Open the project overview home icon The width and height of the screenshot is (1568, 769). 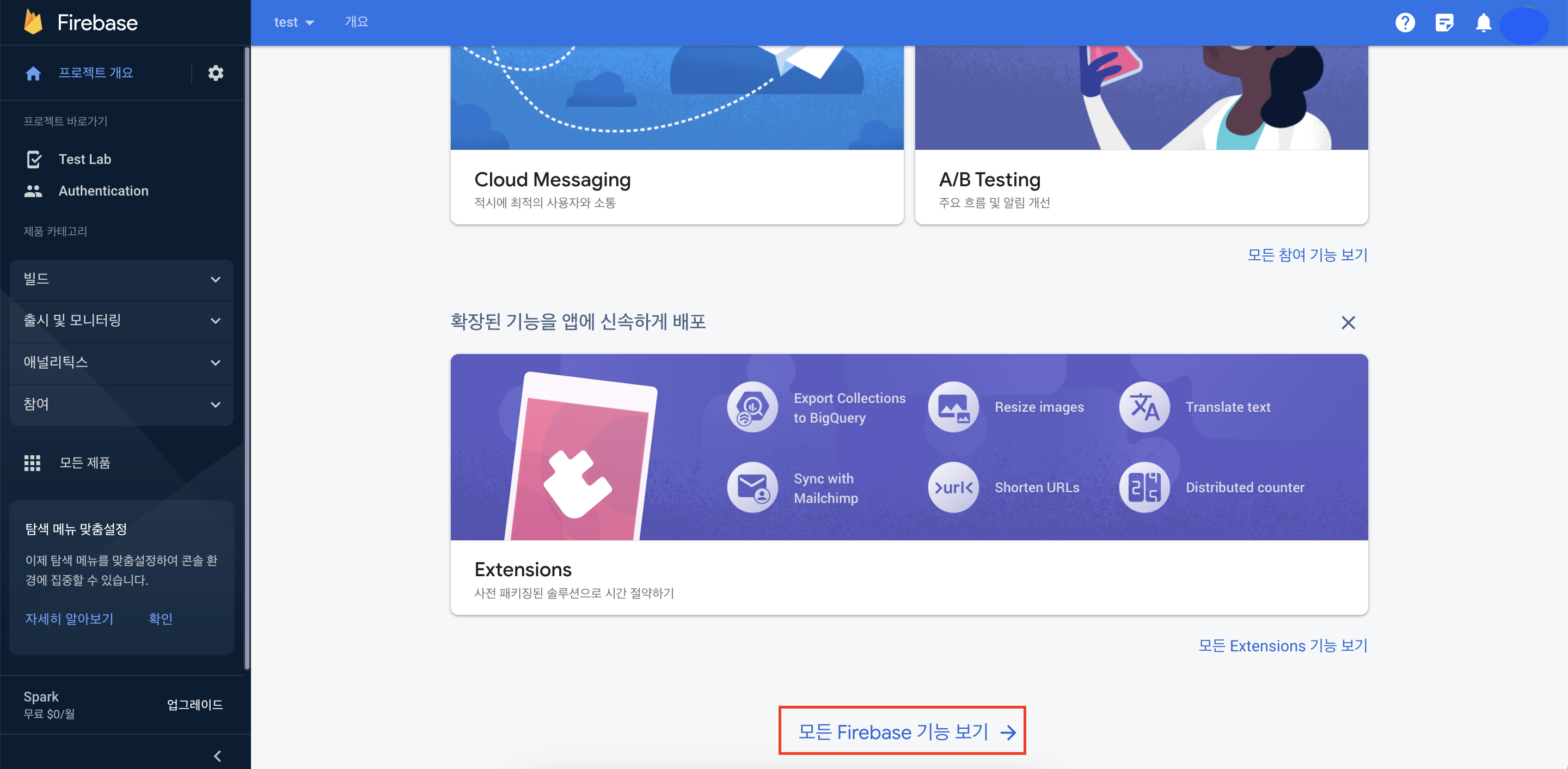33,74
